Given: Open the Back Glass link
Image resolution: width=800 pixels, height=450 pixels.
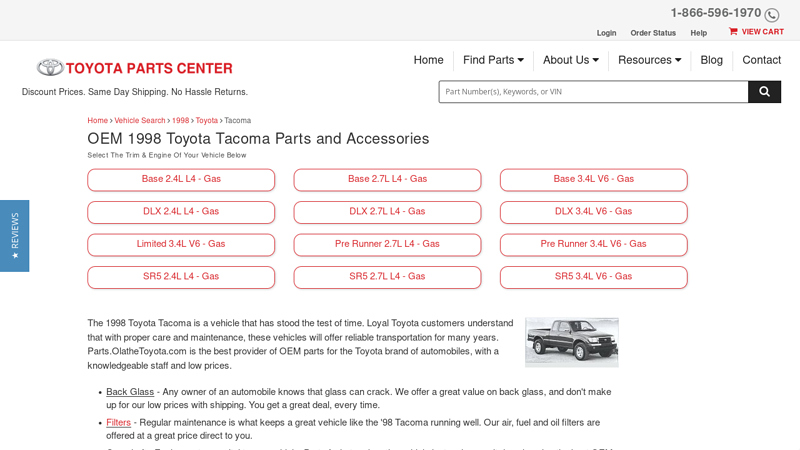Looking at the screenshot, I should [130, 392].
